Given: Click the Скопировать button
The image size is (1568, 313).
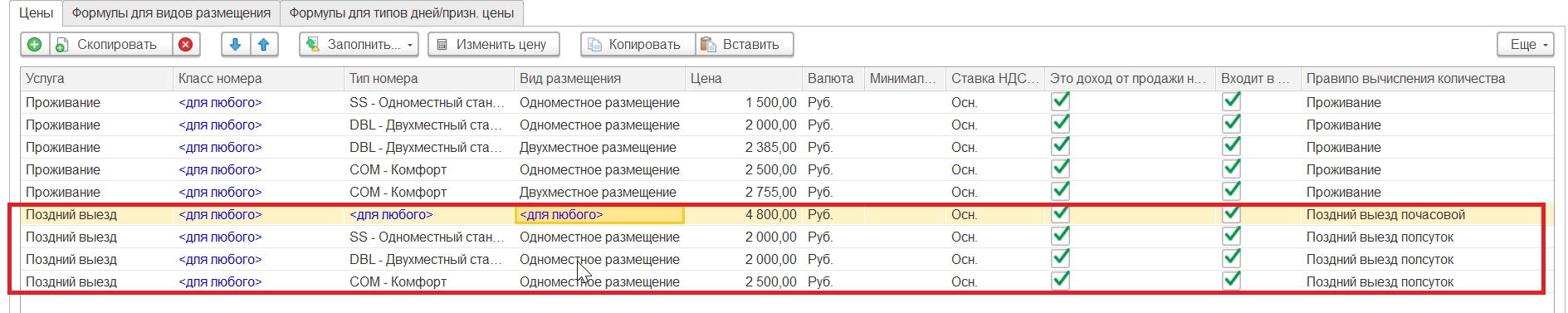Looking at the screenshot, I should pos(111,44).
